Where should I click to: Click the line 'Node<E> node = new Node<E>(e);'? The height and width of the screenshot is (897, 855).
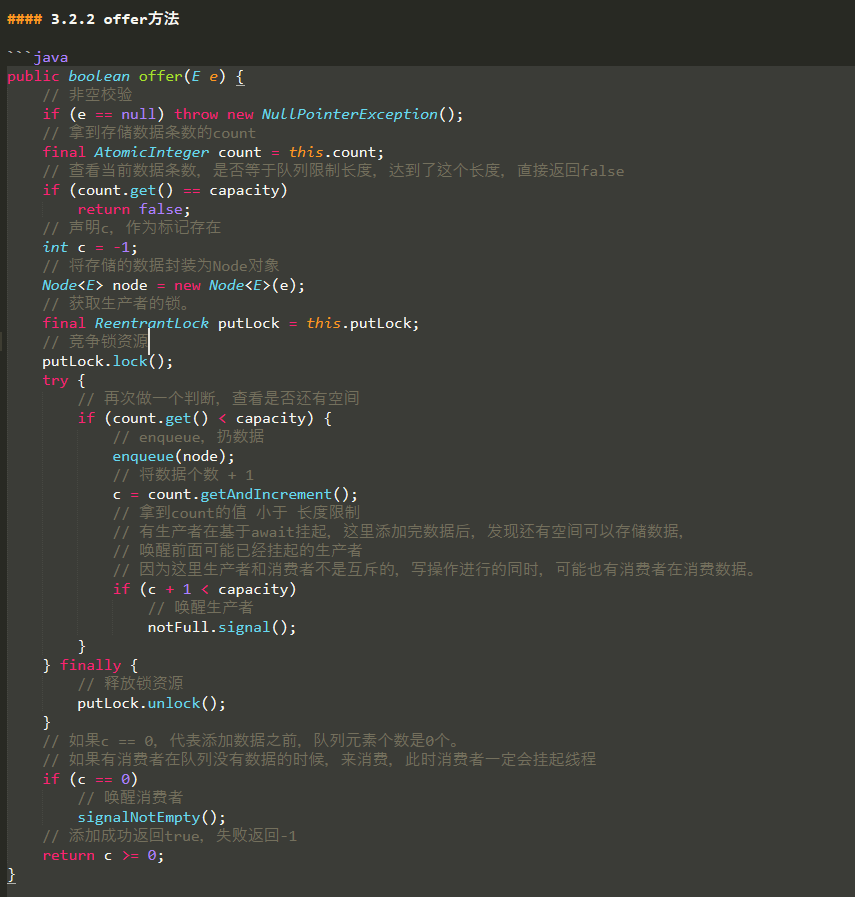tap(173, 285)
